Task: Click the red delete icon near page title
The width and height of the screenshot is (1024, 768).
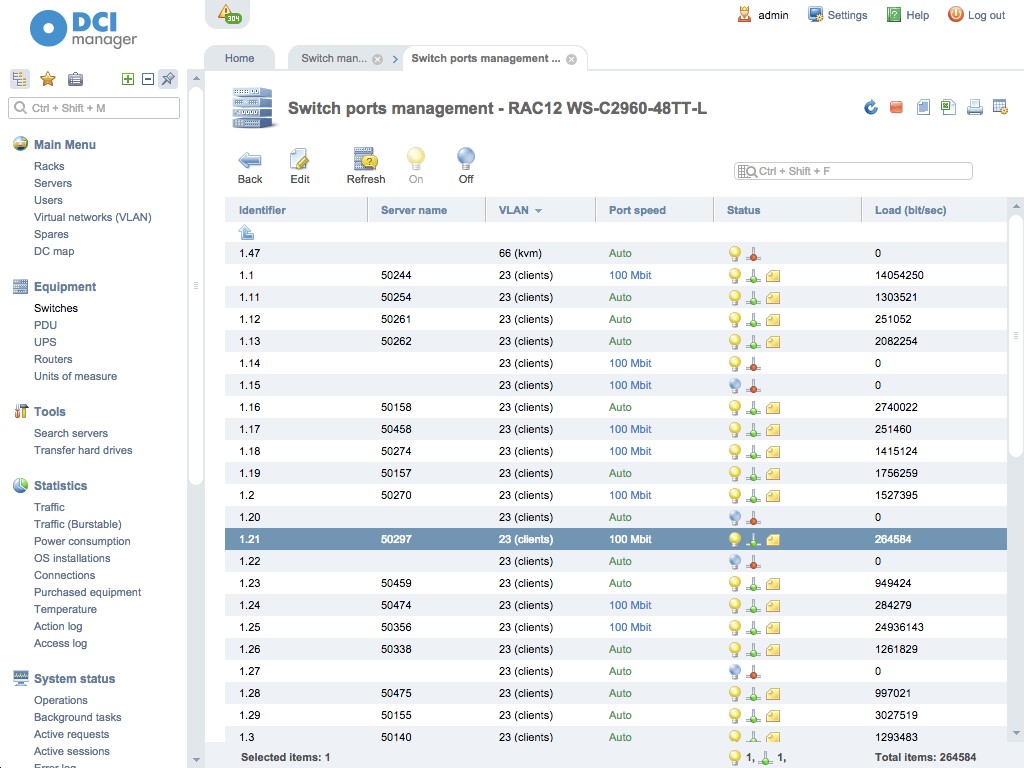Action: click(896, 106)
